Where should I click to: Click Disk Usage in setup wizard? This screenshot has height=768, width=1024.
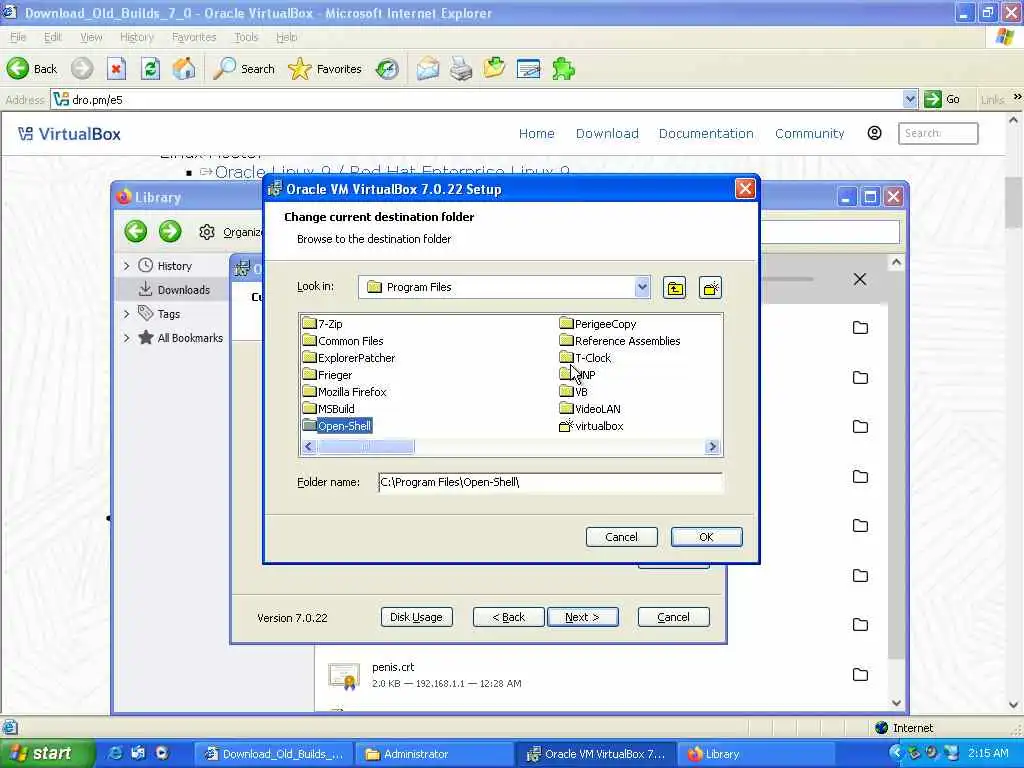coord(417,617)
